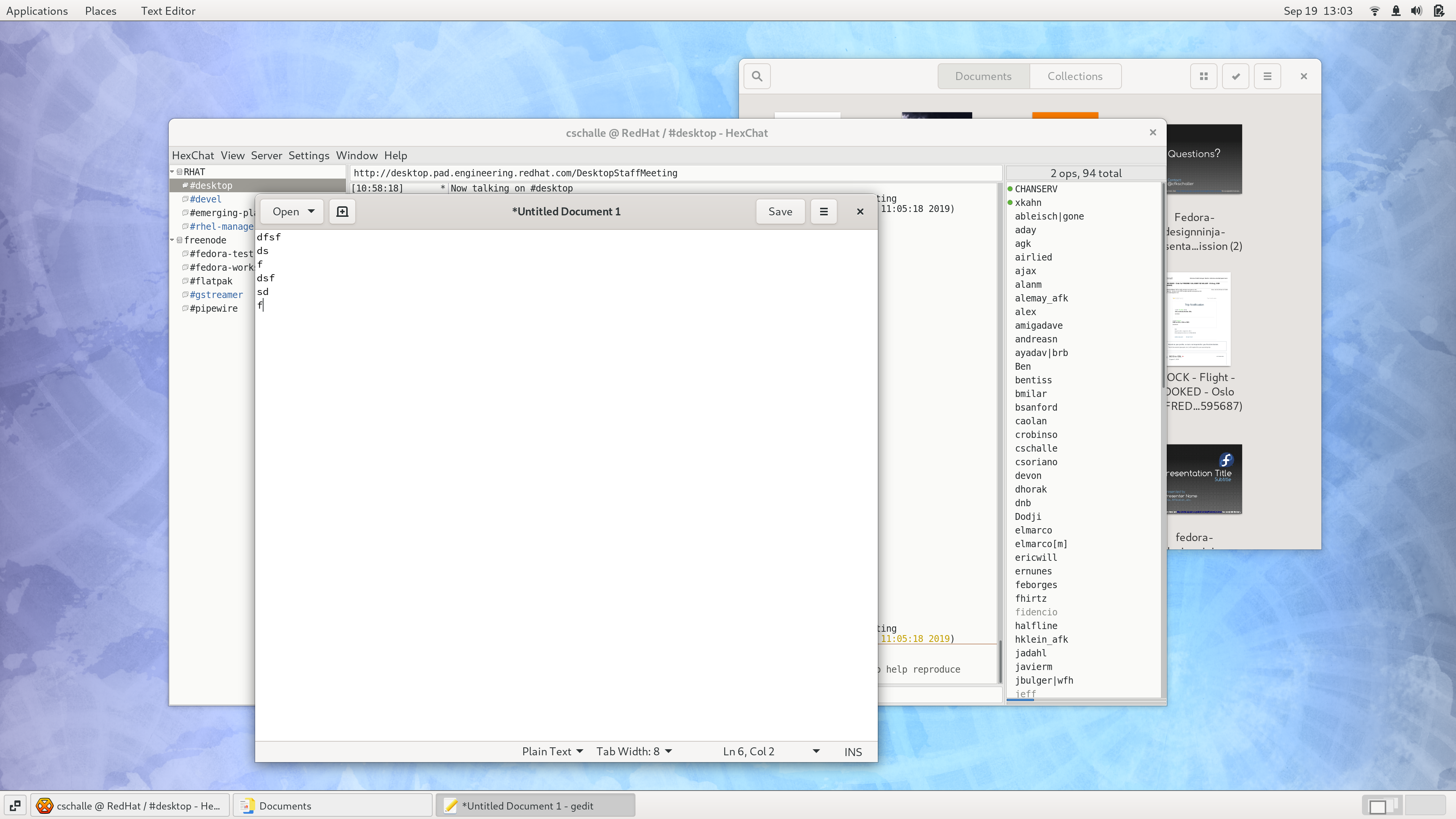Enable selection mode checkmark in Documents

pyautogui.click(x=1236, y=76)
